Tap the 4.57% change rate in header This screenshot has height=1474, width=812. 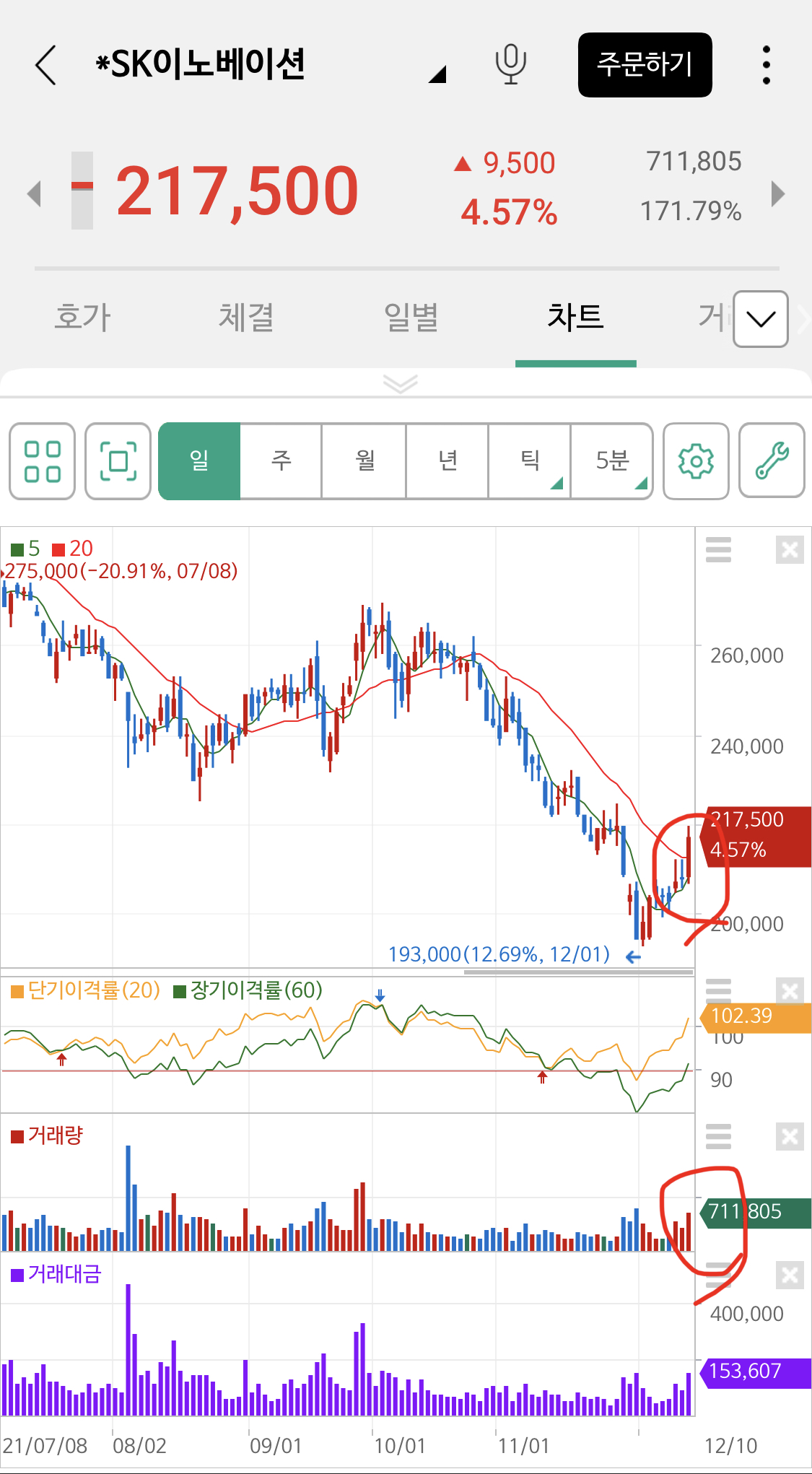point(509,212)
